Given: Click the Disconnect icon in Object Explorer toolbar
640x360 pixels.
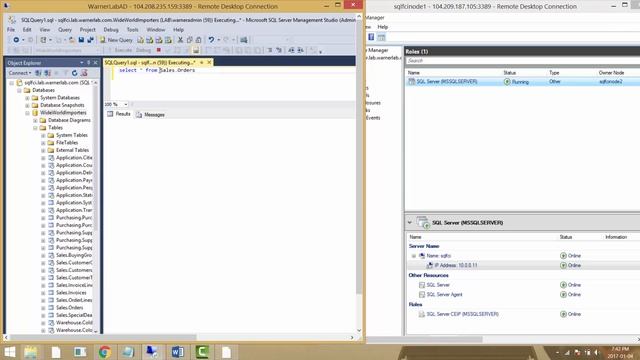Looking at the screenshot, I should (47, 73).
